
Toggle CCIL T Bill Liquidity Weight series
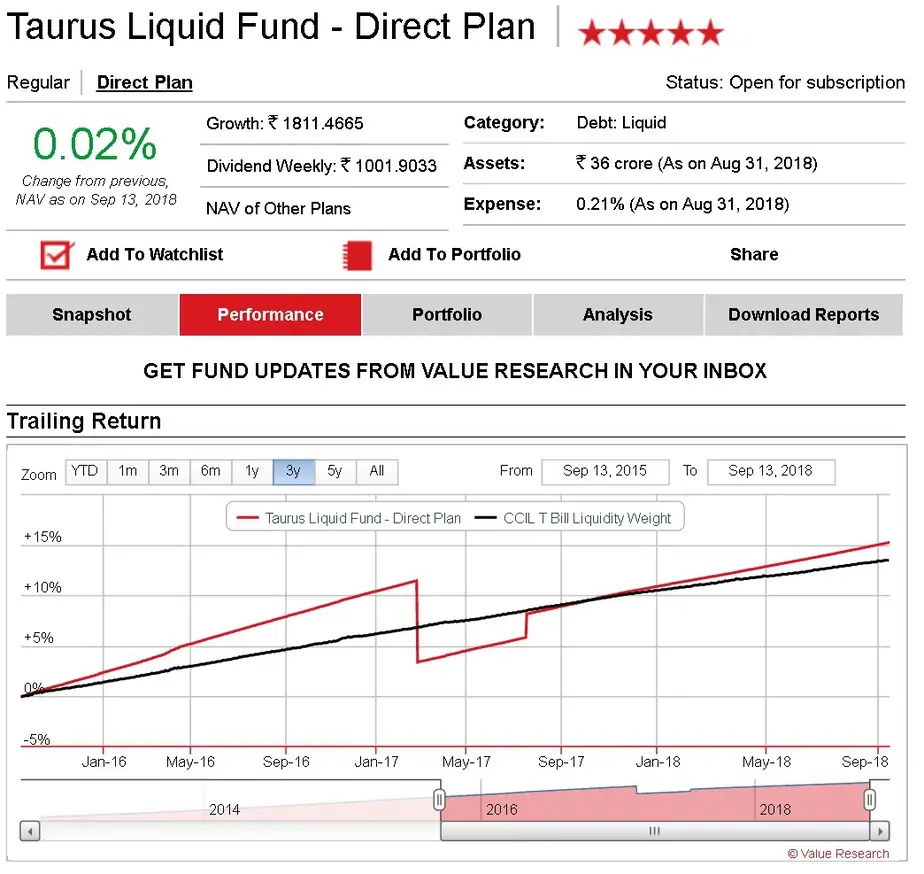(x=573, y=519)
